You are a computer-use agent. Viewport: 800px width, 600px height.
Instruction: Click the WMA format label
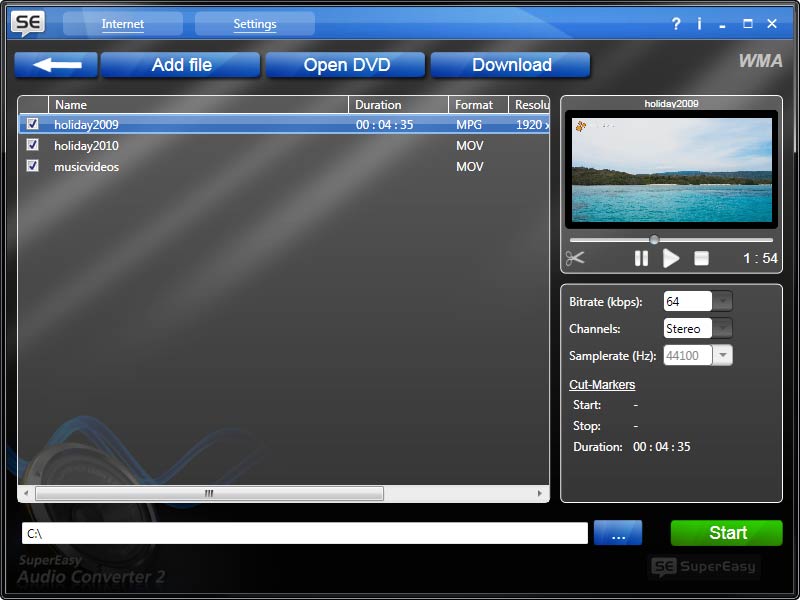(x=760, y=61)
